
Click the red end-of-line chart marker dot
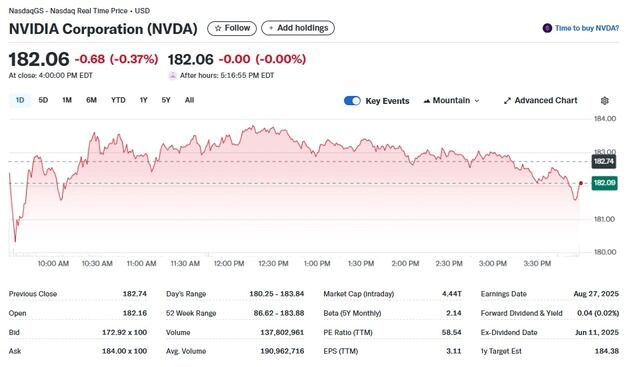pos(581,183)
